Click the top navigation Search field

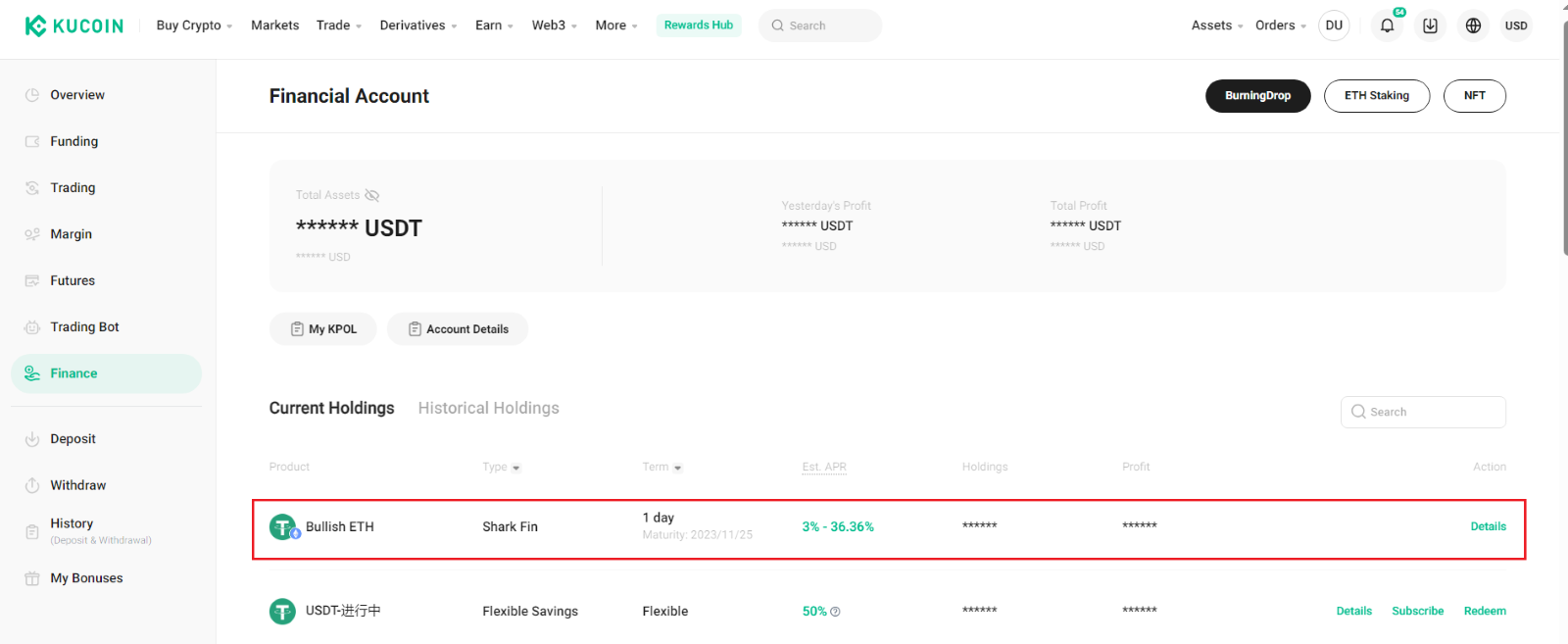click(820, 25)
